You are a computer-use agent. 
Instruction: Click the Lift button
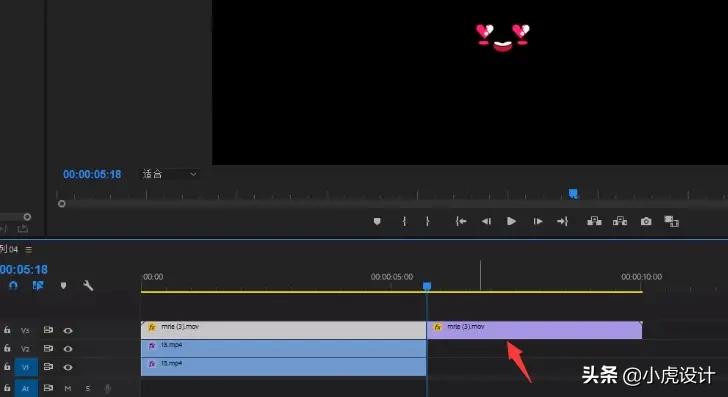click(x=594, y=221)
